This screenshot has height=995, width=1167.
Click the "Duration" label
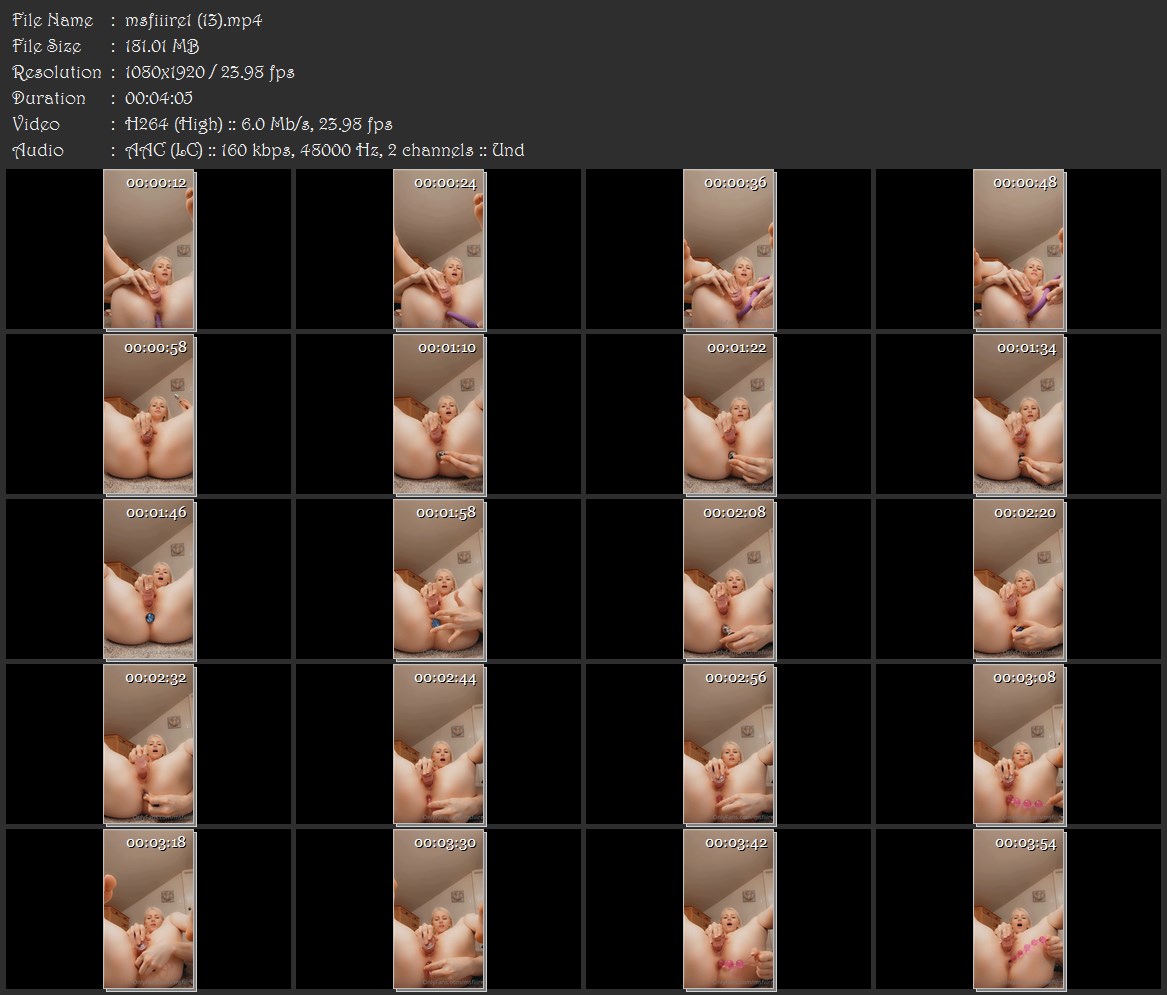48,98
